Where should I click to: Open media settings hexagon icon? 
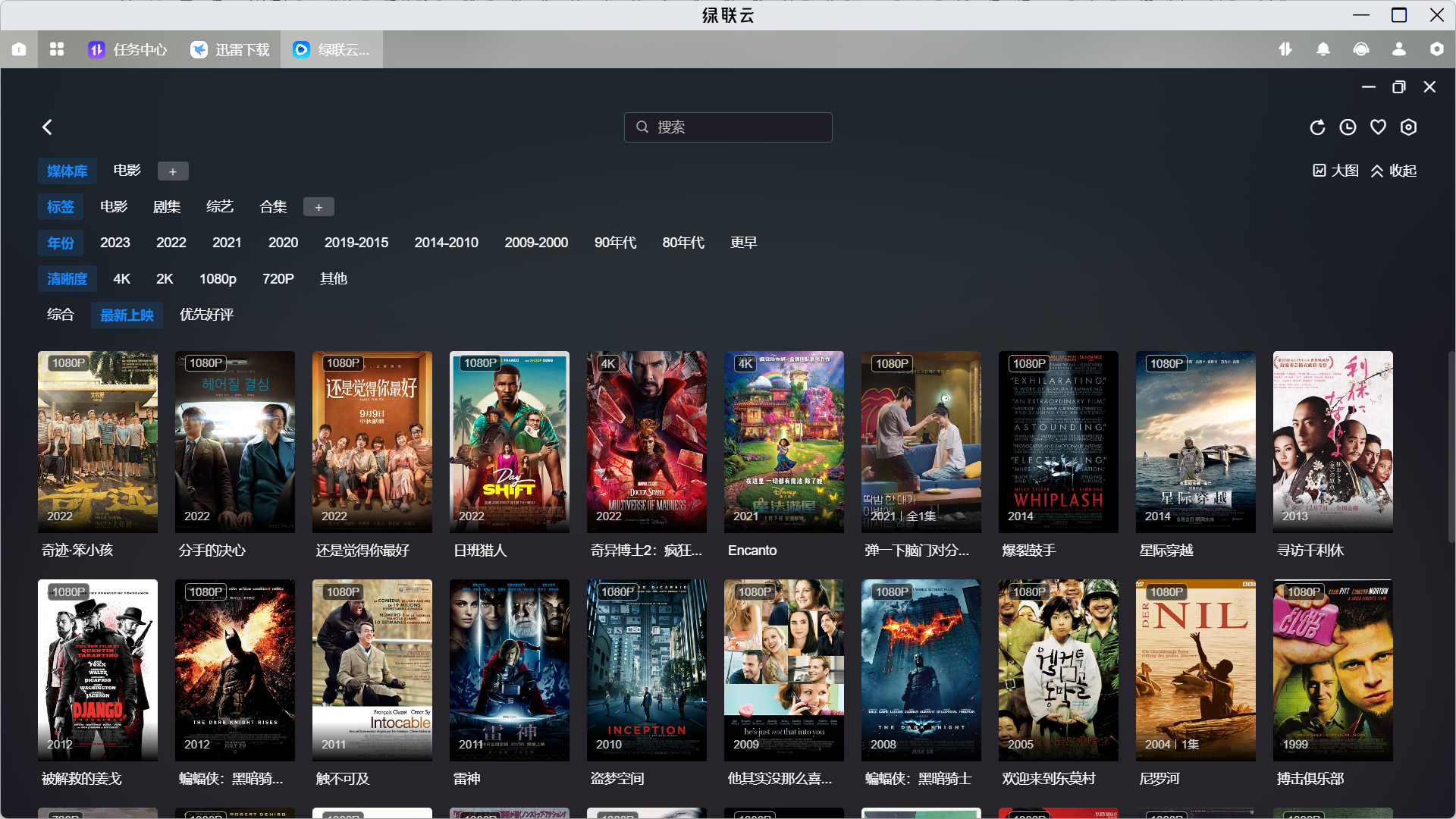pyautogui.click(x=1408, y=127)
